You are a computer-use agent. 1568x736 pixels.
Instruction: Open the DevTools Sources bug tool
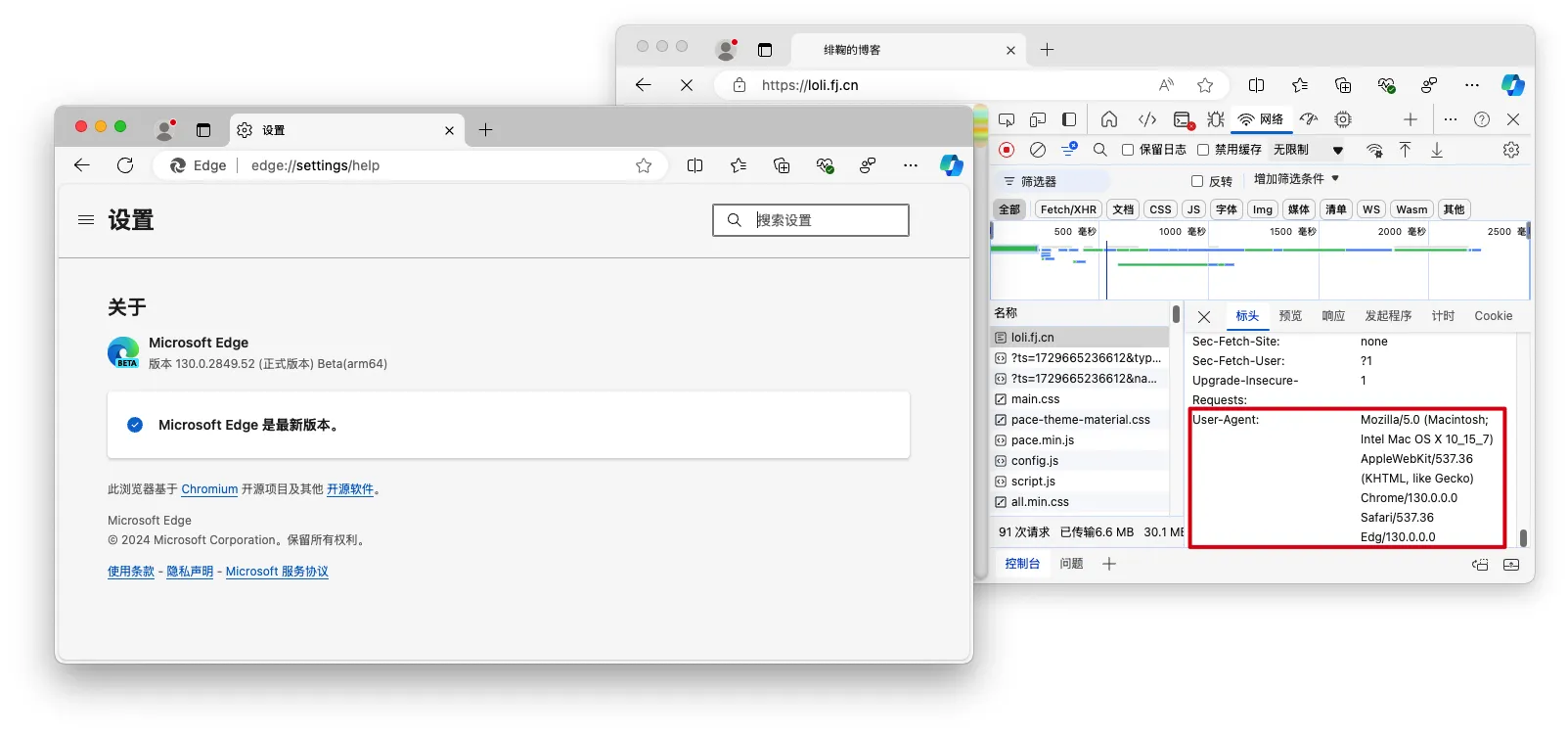point(1216,119)
